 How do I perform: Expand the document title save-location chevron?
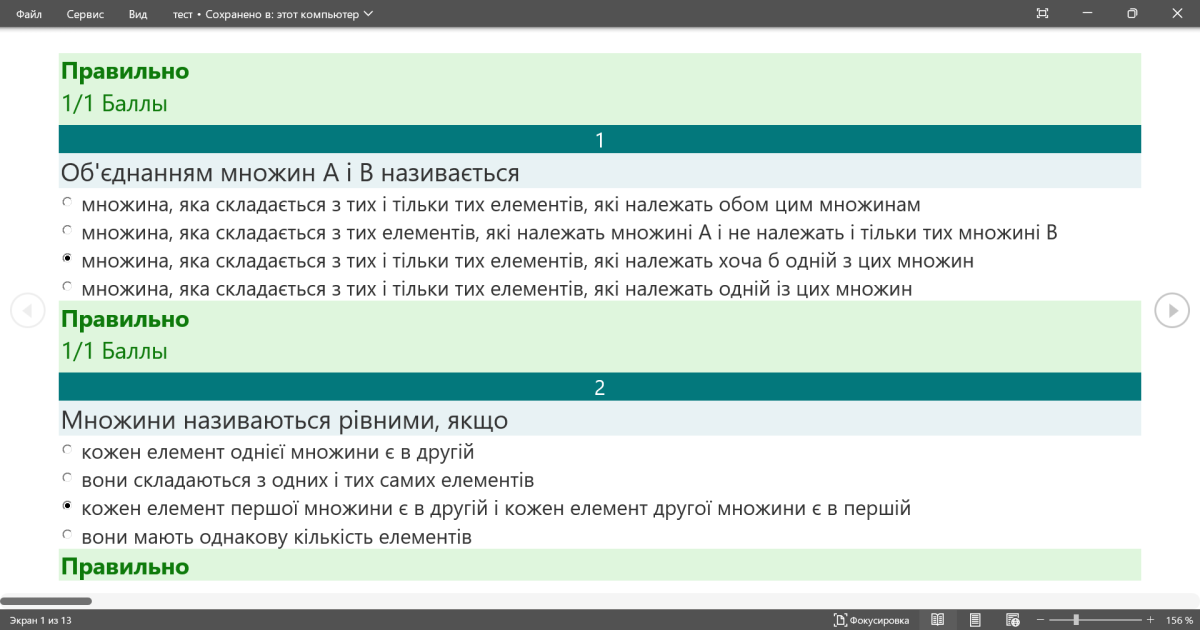[369, 14]
